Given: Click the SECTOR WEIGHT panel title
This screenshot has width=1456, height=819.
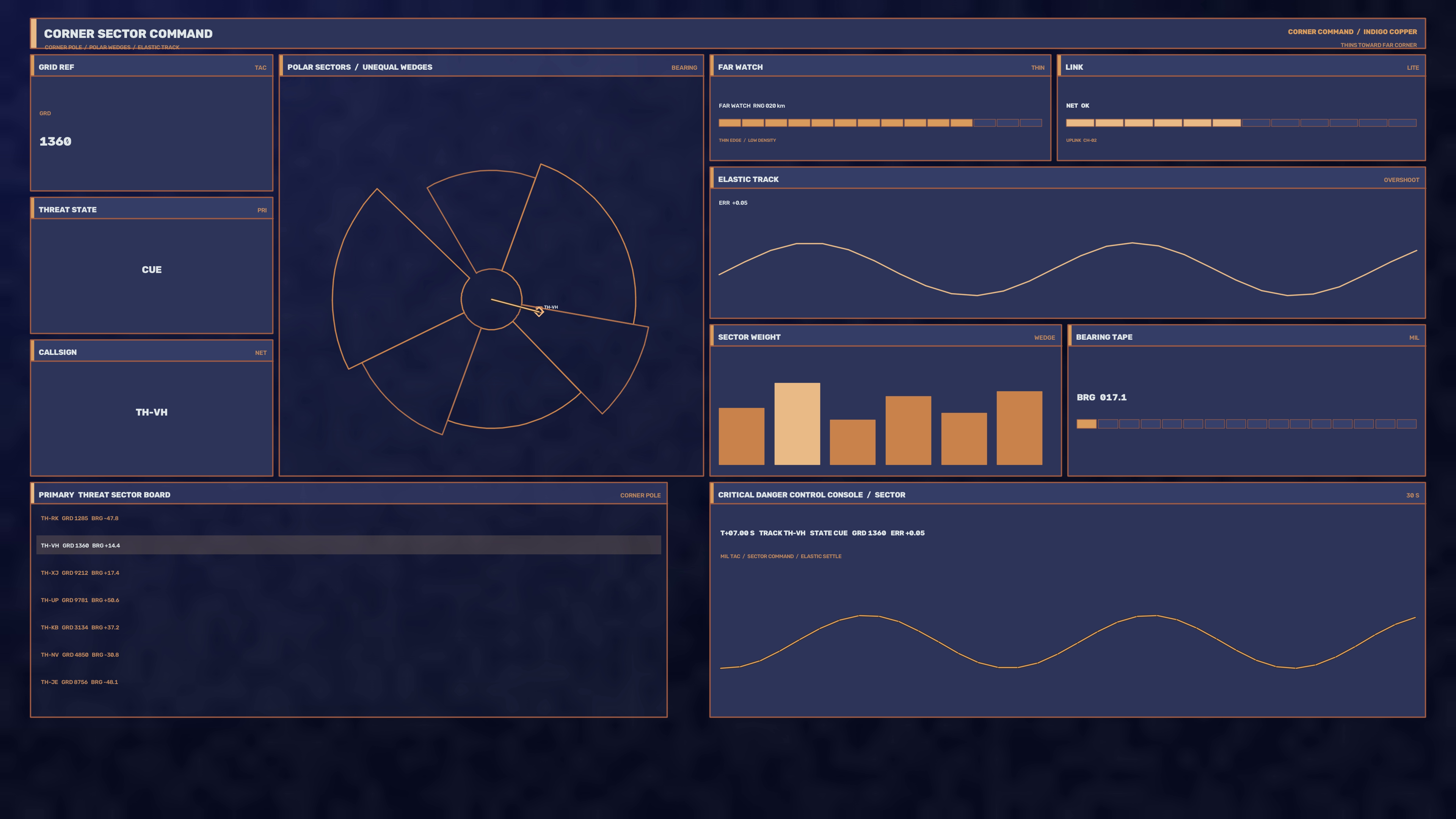Looking at the screenshot, I should point(749,337).
